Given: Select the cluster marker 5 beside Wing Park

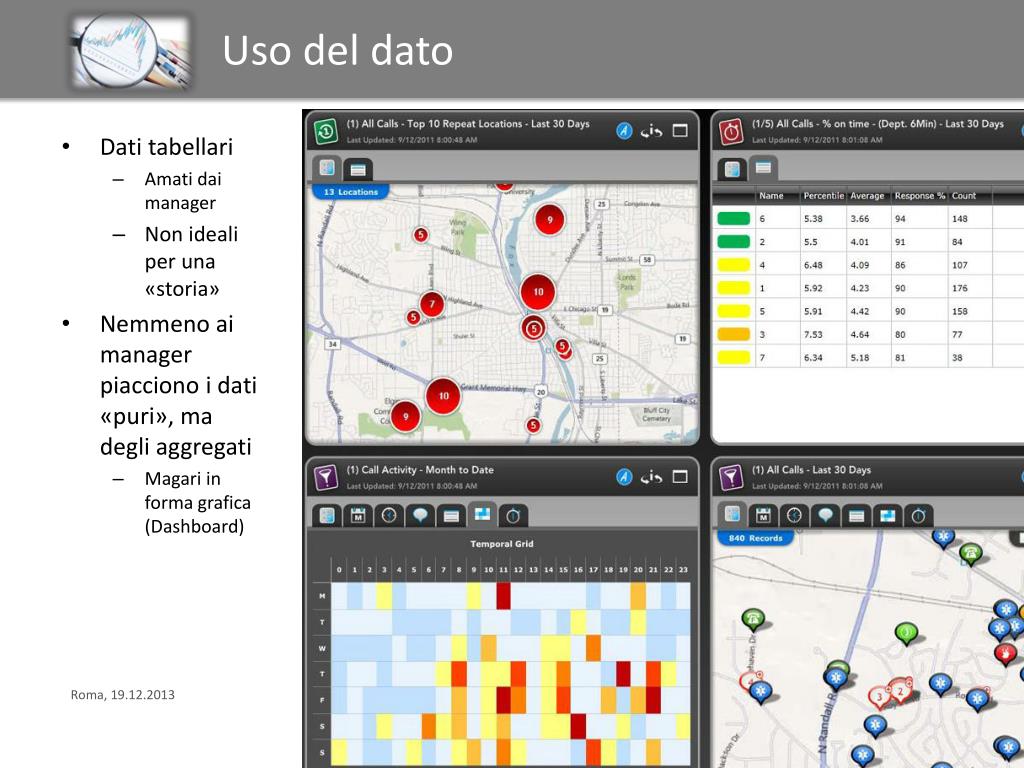Looking at the screenshot, I should (421, 234).
